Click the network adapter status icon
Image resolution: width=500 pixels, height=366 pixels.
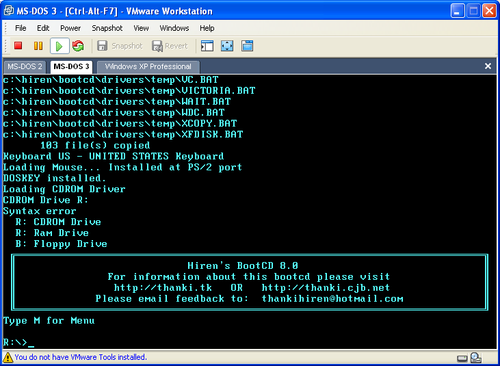(476, 358)
